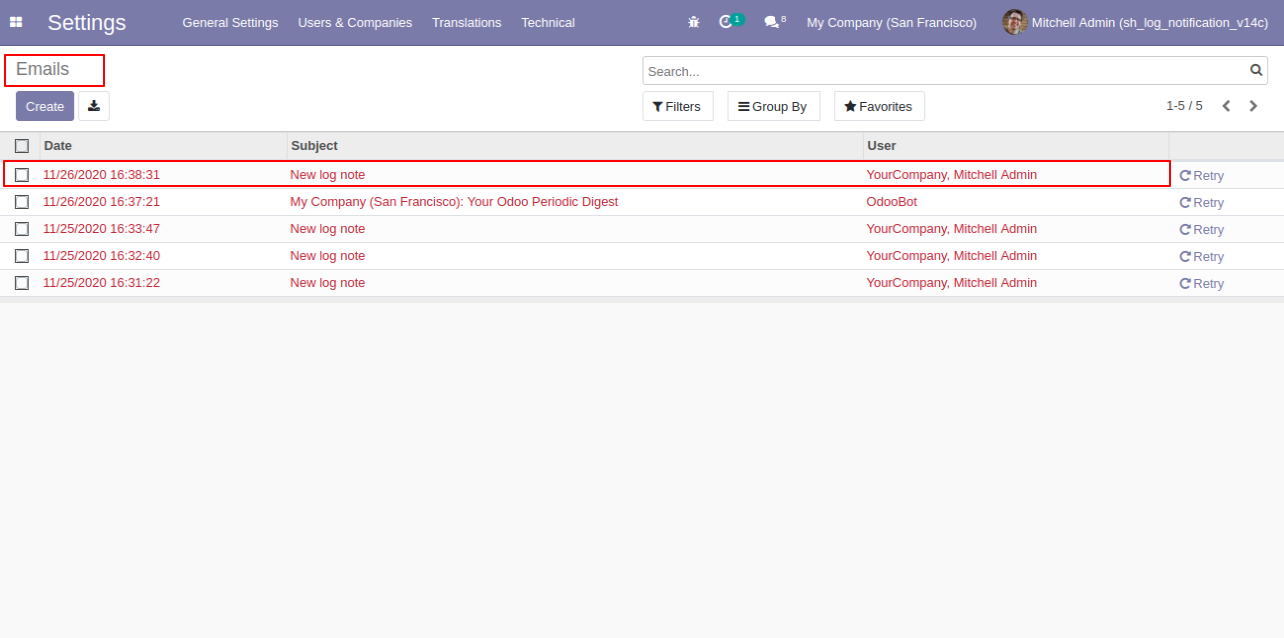Click the 1-5 / 5 pager counter

coord(1184,106)
